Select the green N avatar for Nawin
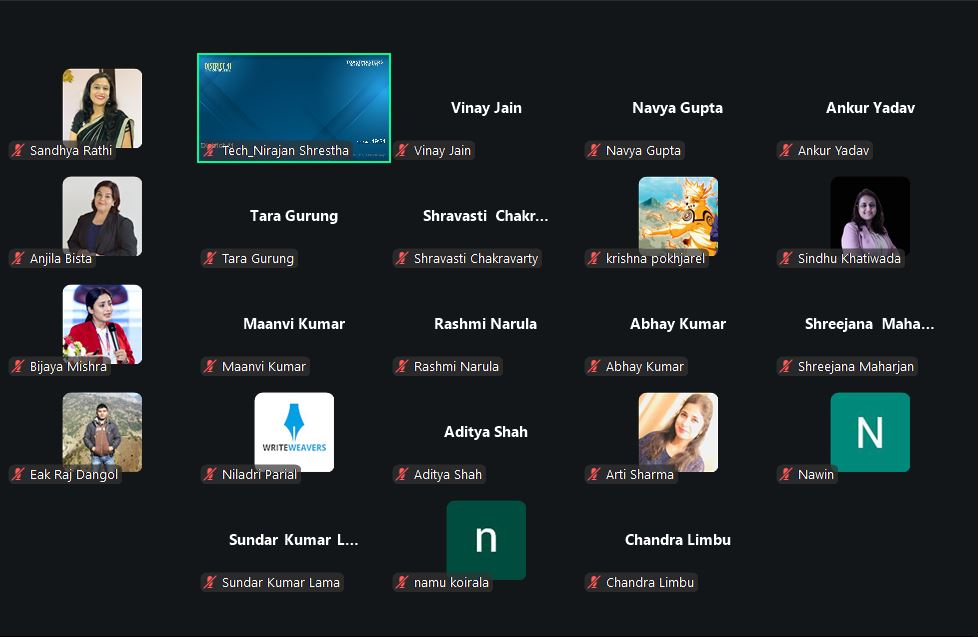Screen dimensions: 978x637 tap(870, 431)
